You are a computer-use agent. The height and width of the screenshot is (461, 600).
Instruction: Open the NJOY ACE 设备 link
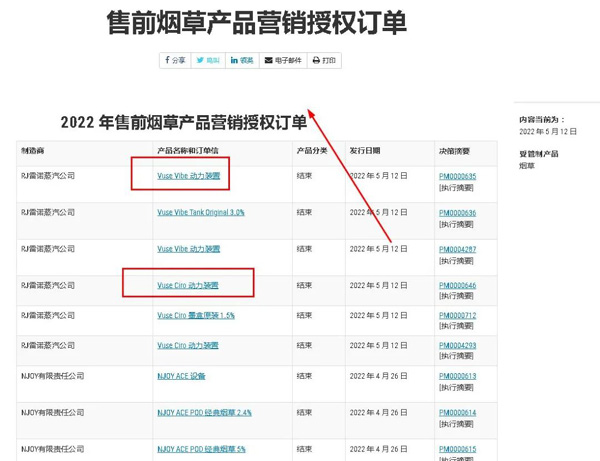click(x=181, y=376)
